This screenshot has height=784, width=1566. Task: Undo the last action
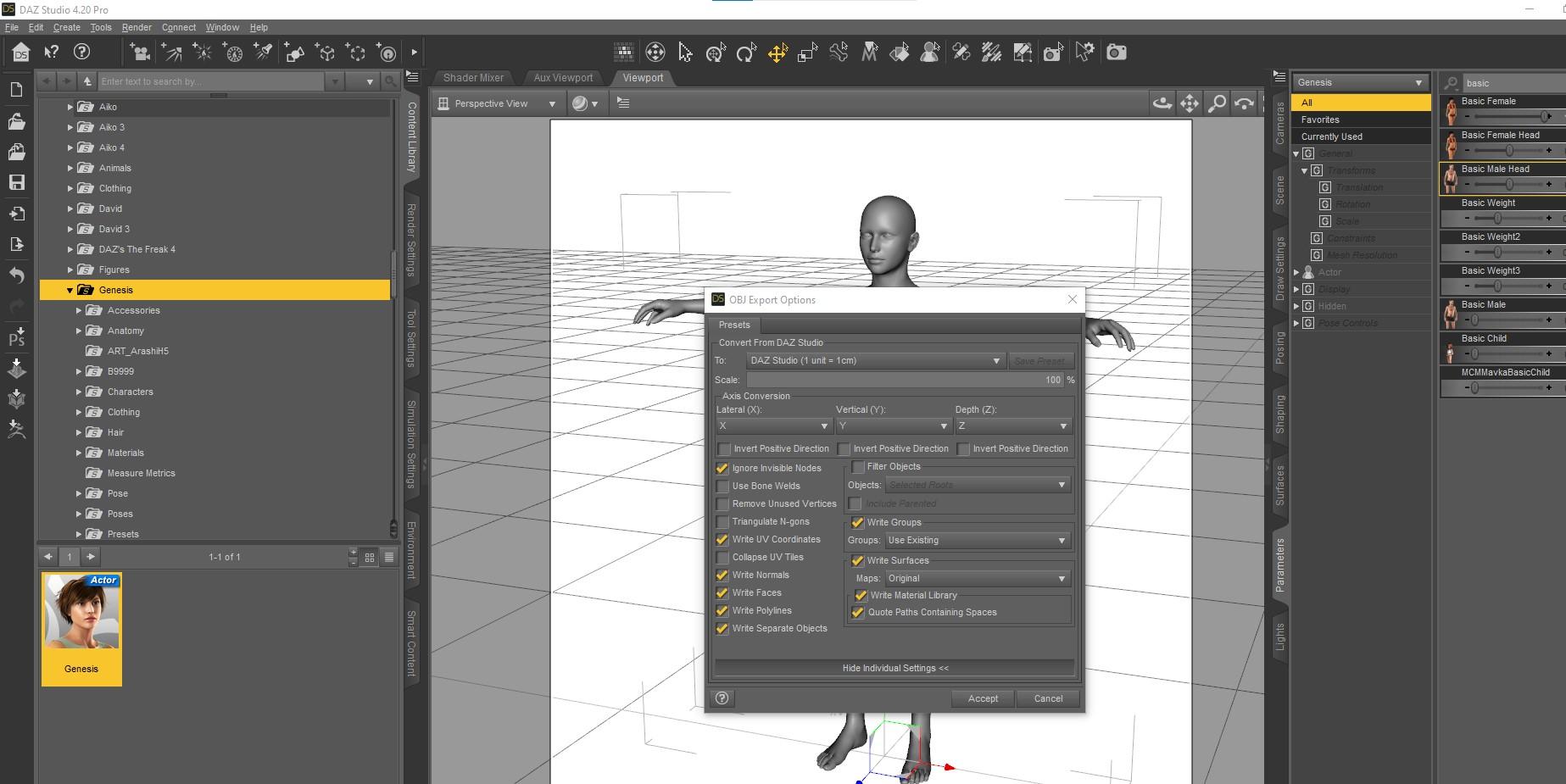coord(16,275)
